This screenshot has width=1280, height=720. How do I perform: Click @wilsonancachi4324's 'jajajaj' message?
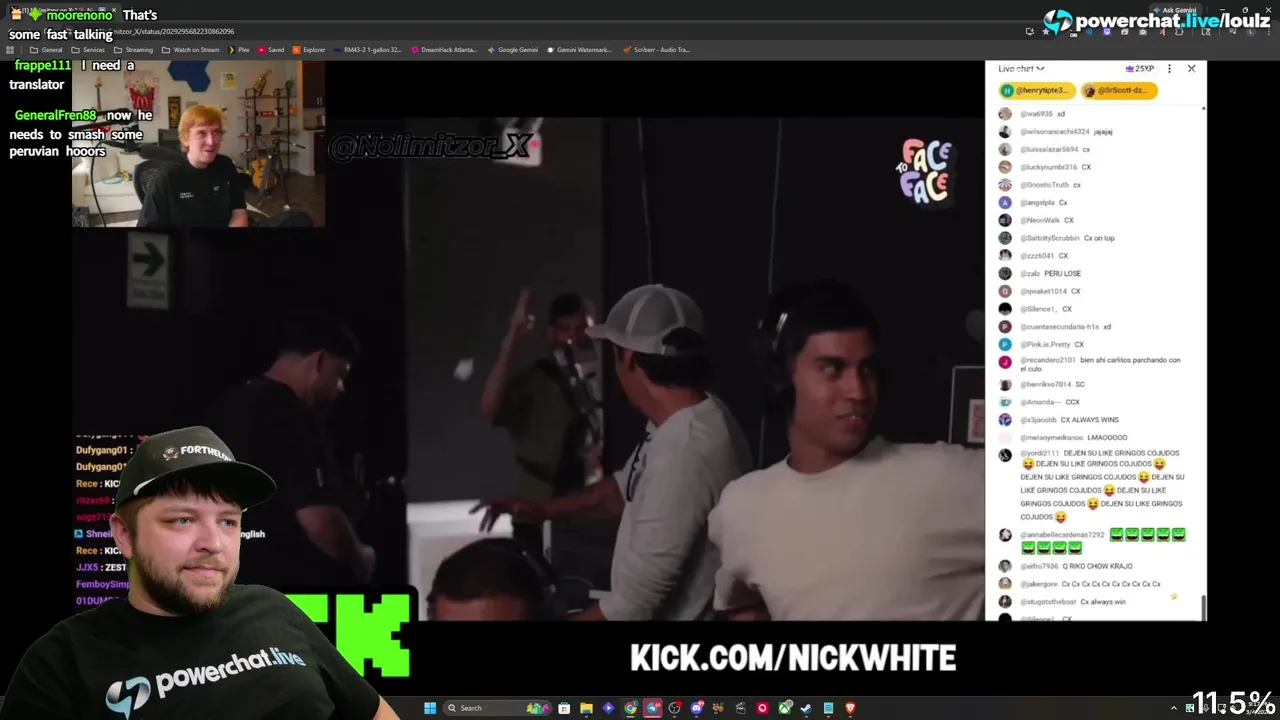[x=1102, y=131]
